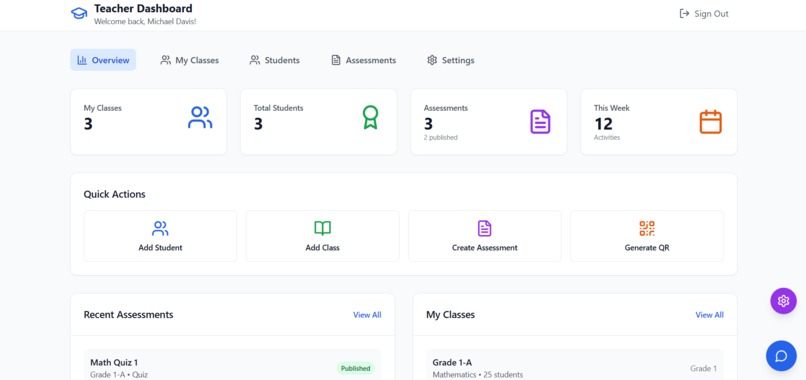Viewport: 806px width, 380px height.
Task: Click the Assessments stat count 3
Action: [x=429, y=124]
